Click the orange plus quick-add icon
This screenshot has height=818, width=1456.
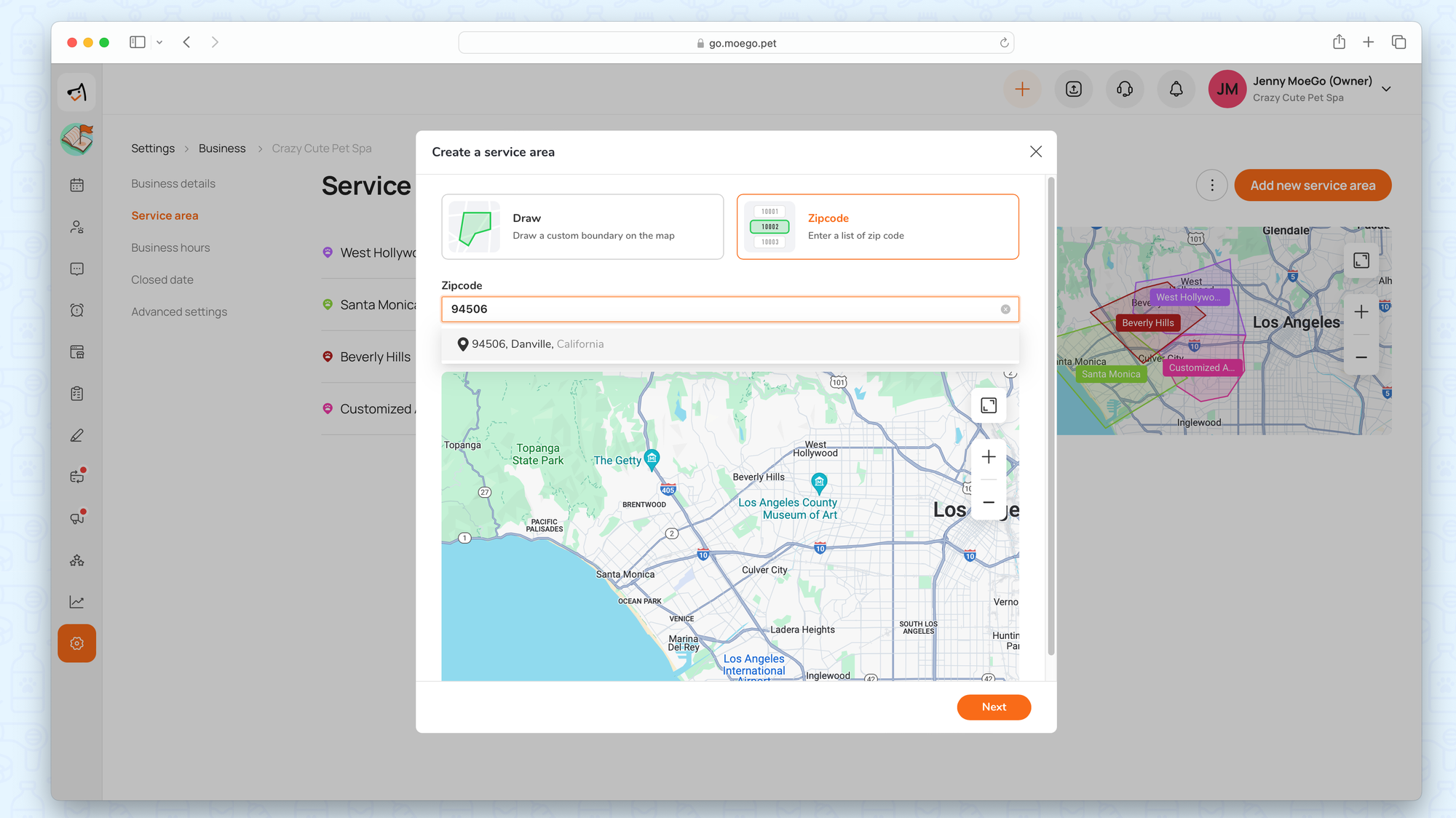tap(1022, 89)
